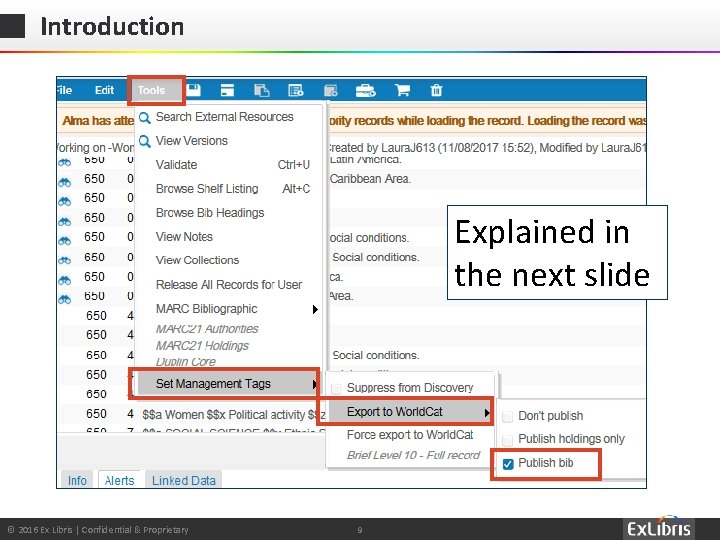This screenshot has height=540, width=720.
Task: Expand Set Management Tags submenu
Action: click(x=228, y=383)
